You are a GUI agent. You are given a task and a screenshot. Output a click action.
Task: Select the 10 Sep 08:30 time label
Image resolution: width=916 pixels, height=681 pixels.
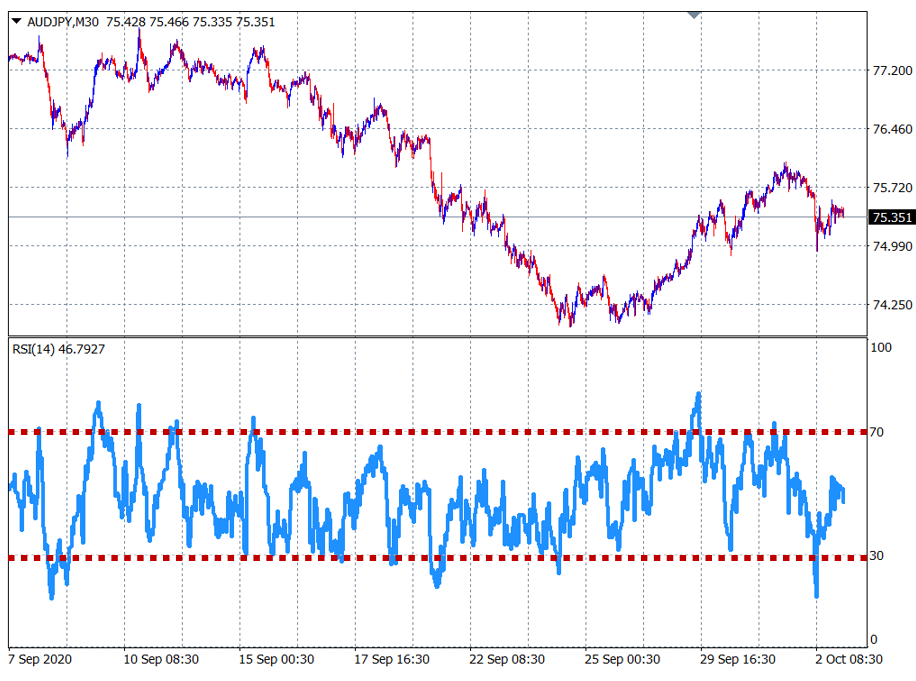coord(160,660)
